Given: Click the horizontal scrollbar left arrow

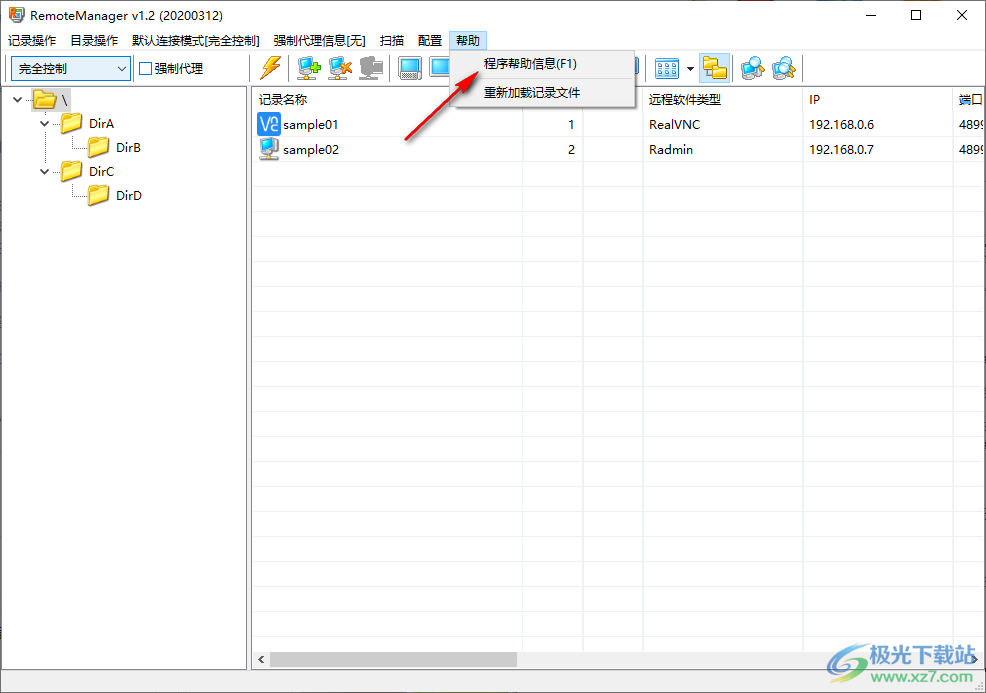Looking at the screenshot, I should tap(261, 659).
